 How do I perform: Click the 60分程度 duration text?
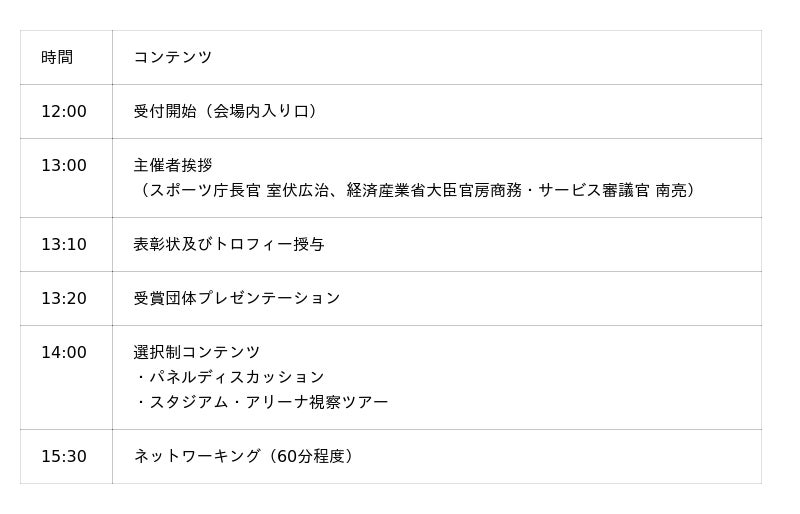pos(311,456)
